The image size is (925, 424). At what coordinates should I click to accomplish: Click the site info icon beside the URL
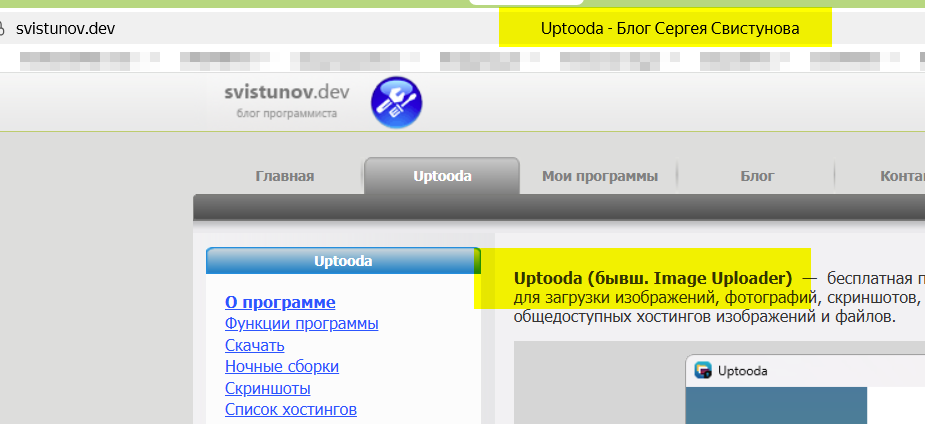[x=2, y=28]
